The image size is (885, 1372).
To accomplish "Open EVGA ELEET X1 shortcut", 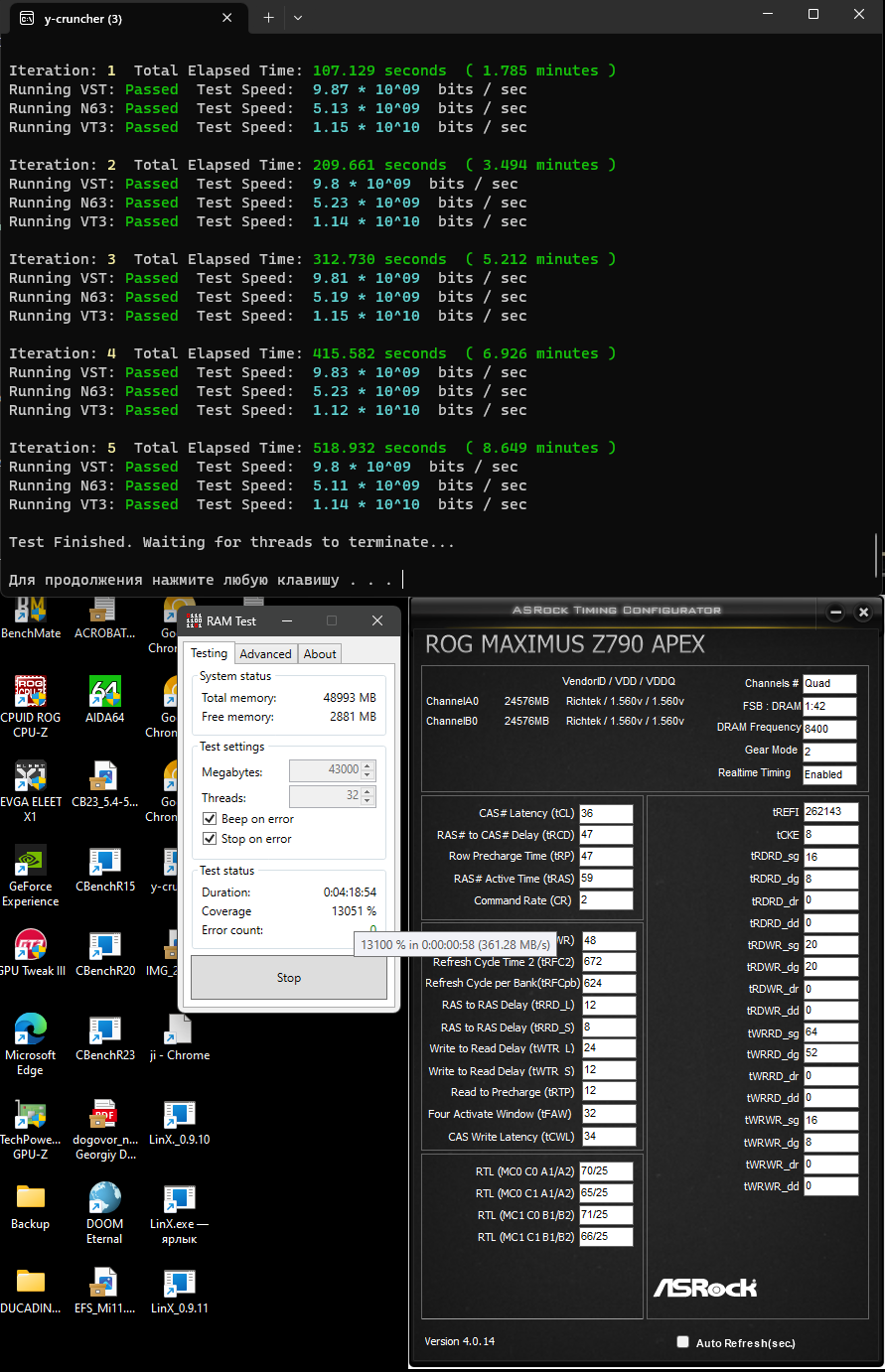I will [x=30, y=790].
